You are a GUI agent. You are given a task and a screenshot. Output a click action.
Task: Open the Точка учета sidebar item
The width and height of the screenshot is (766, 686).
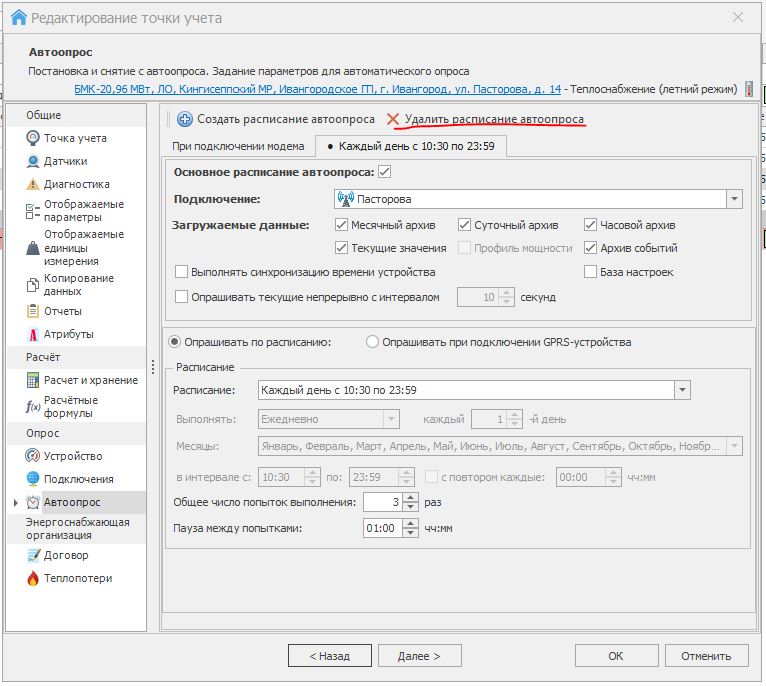75,138
